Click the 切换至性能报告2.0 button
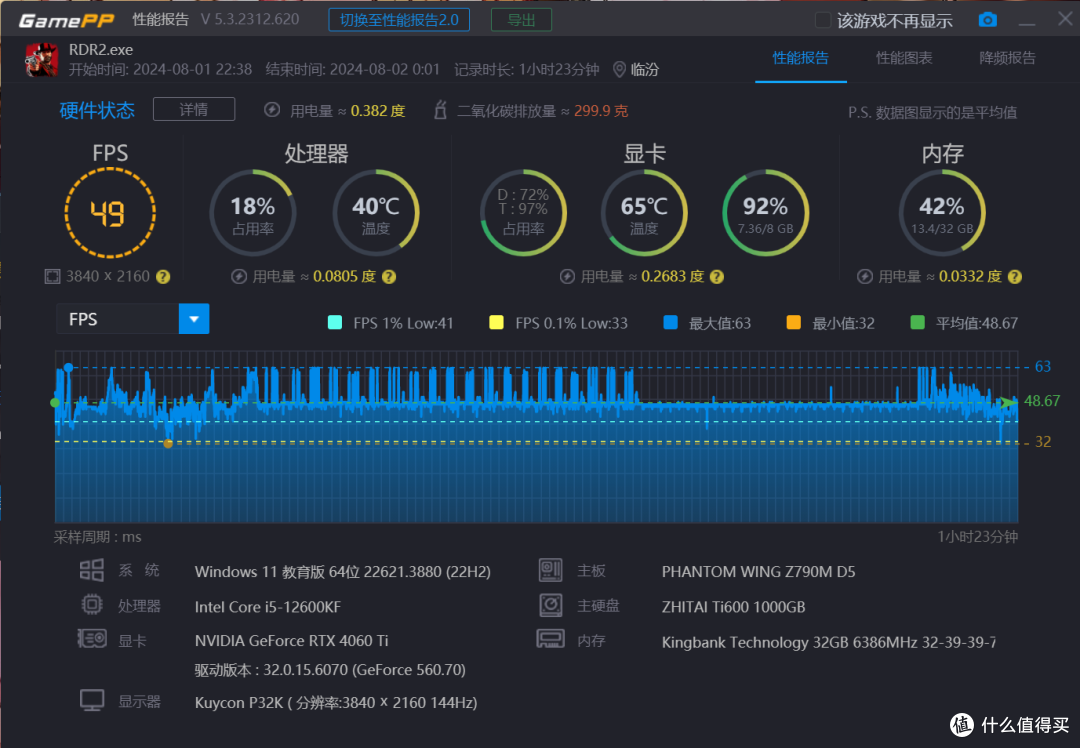 coord(399,20)
